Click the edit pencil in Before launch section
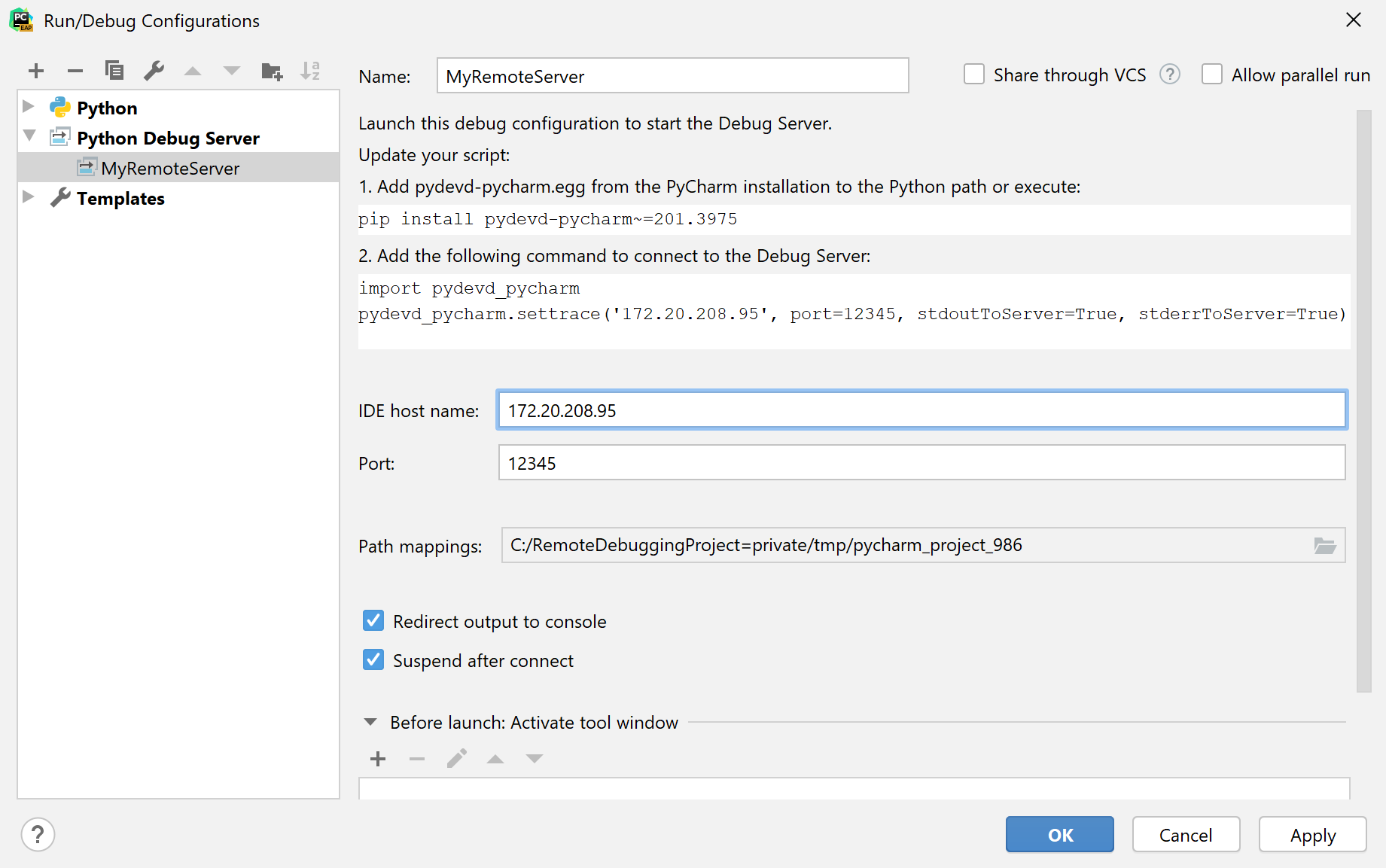 click(x=456, y=759)
